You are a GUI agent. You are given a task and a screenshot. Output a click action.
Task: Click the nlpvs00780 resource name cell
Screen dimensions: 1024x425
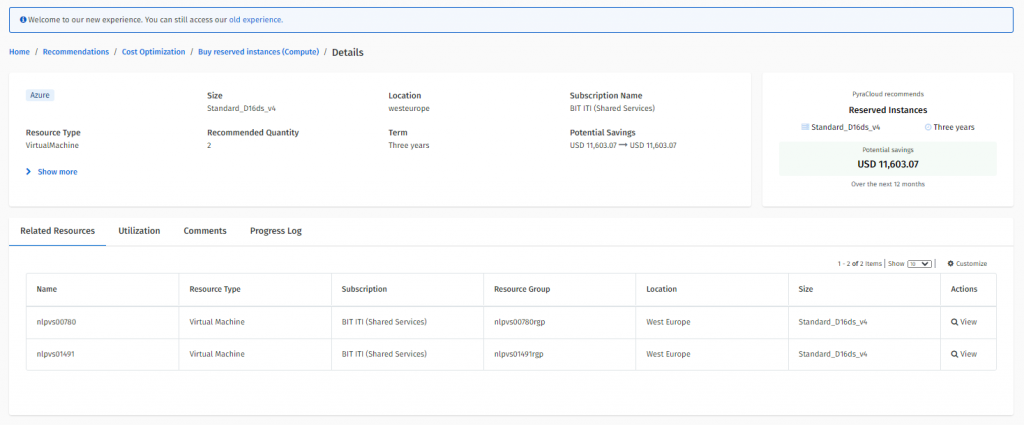(56, 322)
